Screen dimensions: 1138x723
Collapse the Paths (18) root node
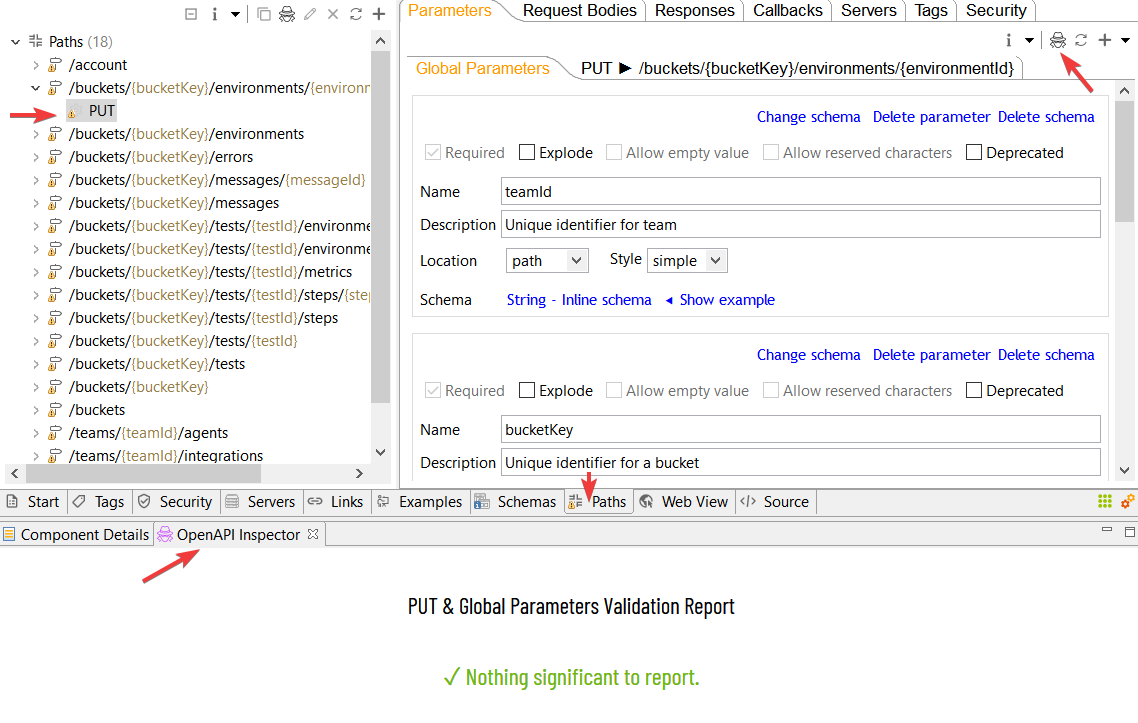[x=15, y=42]
